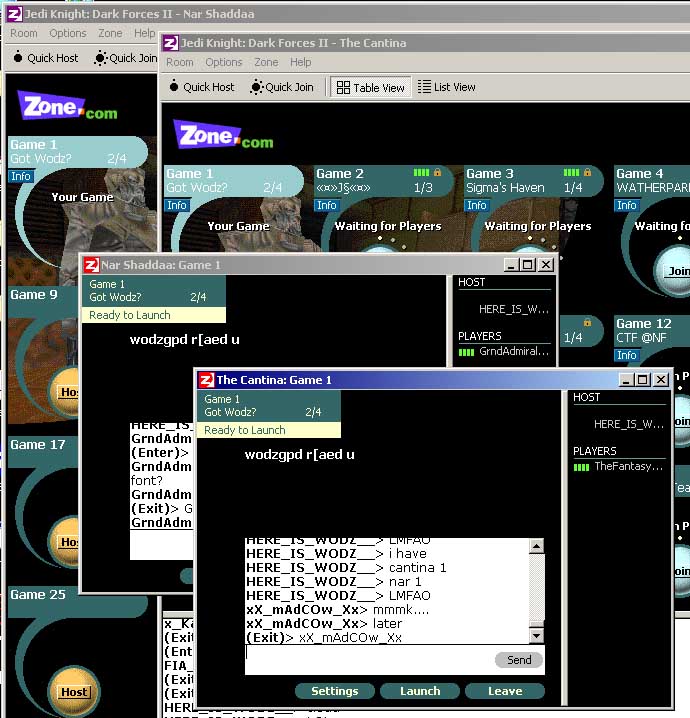Viewport: 690px width, 718px height.
Task: Open Room menu in The Cantina window
Action: pos(179,62)
